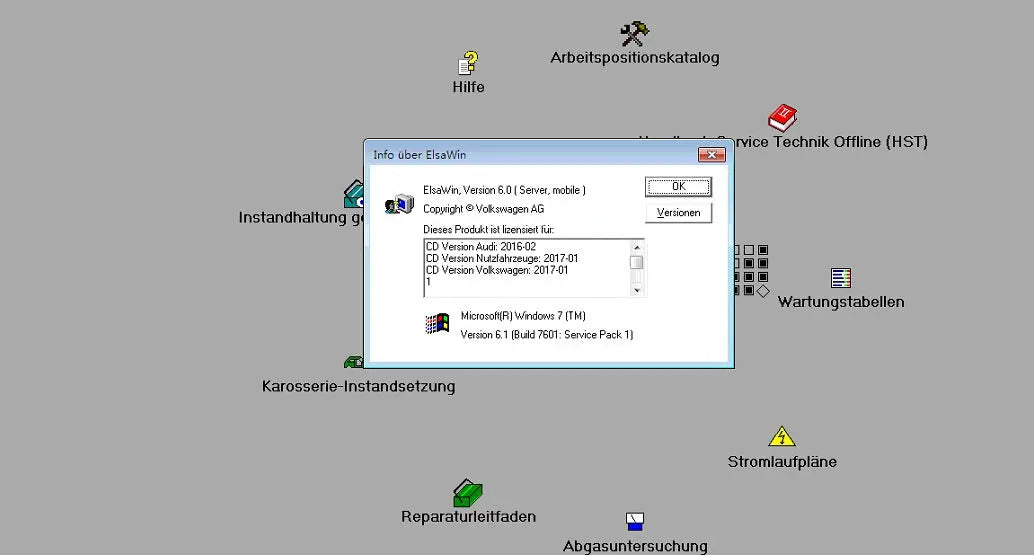This screenshot has height=555, width=1034.
Task: Click the ElsaWin computer icon in dialog
Action: click(x=398, y=203)
